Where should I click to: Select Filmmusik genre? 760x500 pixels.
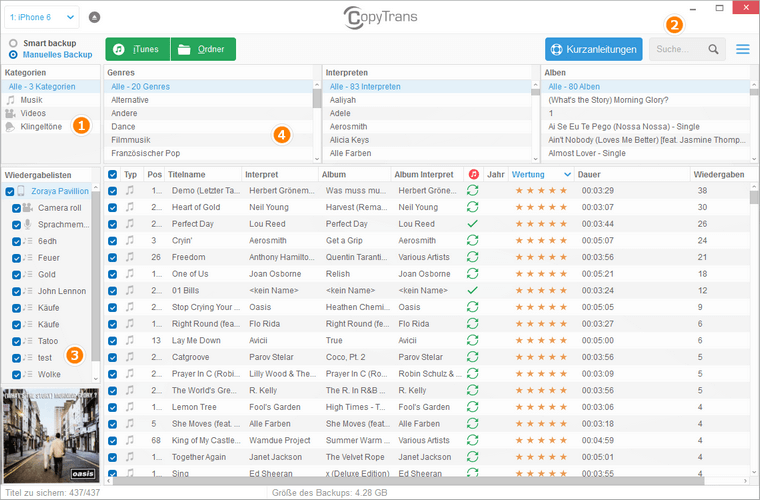coord(208,140)
